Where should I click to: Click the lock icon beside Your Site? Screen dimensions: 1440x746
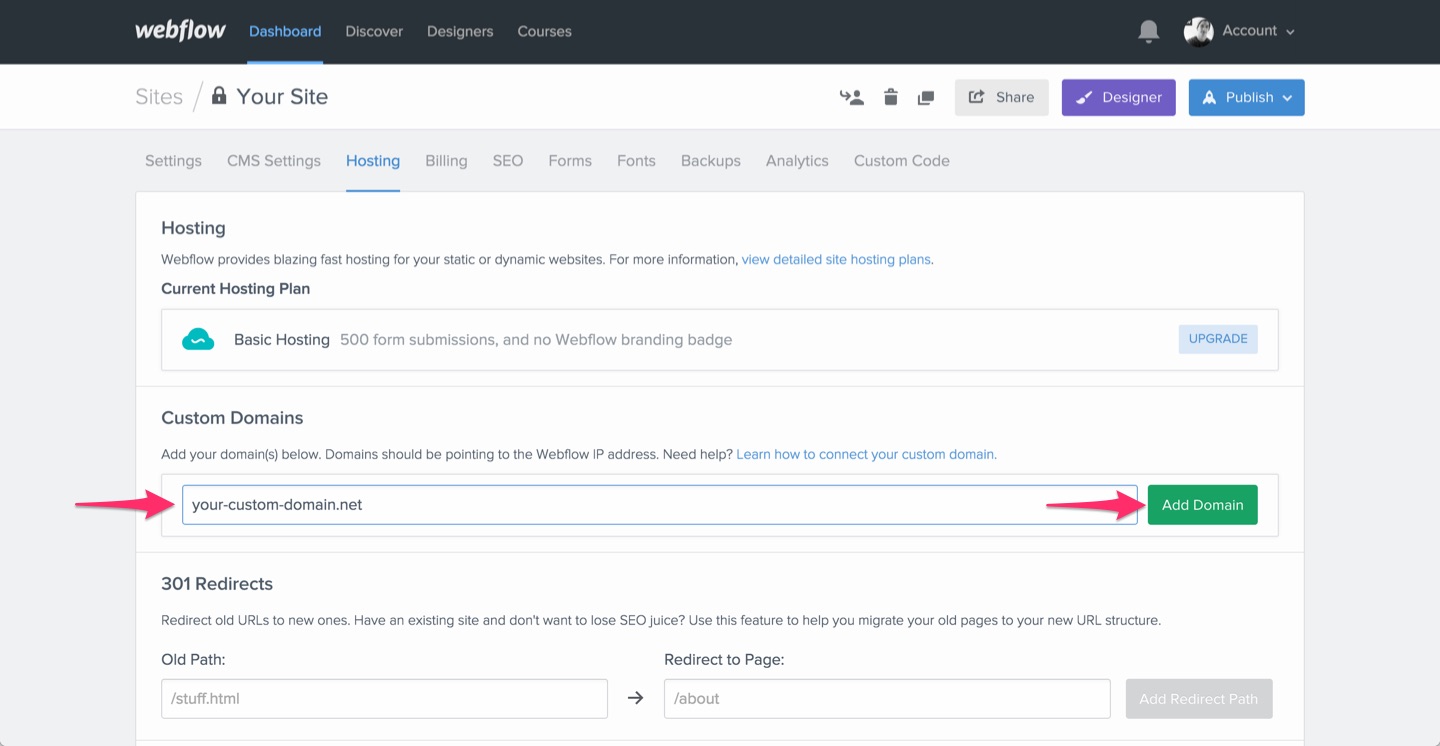tap(219, 96)
